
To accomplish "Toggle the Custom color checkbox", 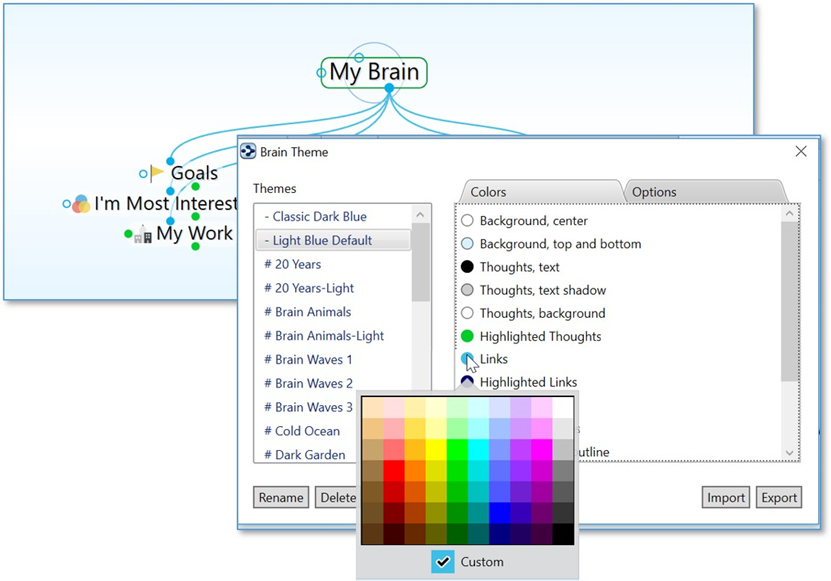I will 443,562.
